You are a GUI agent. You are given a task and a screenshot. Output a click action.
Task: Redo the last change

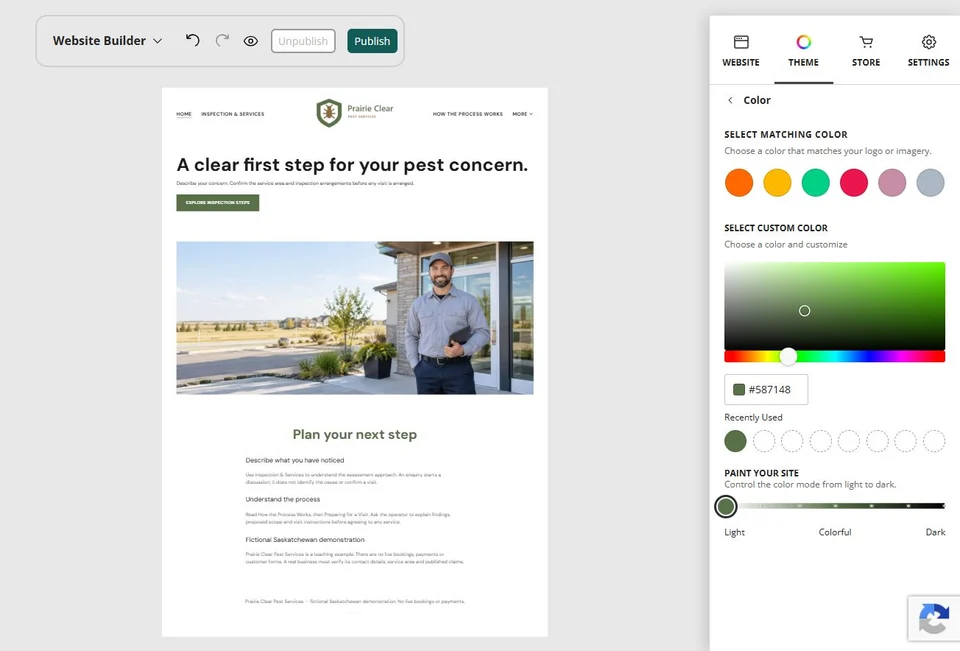click(x=222, y=40)
